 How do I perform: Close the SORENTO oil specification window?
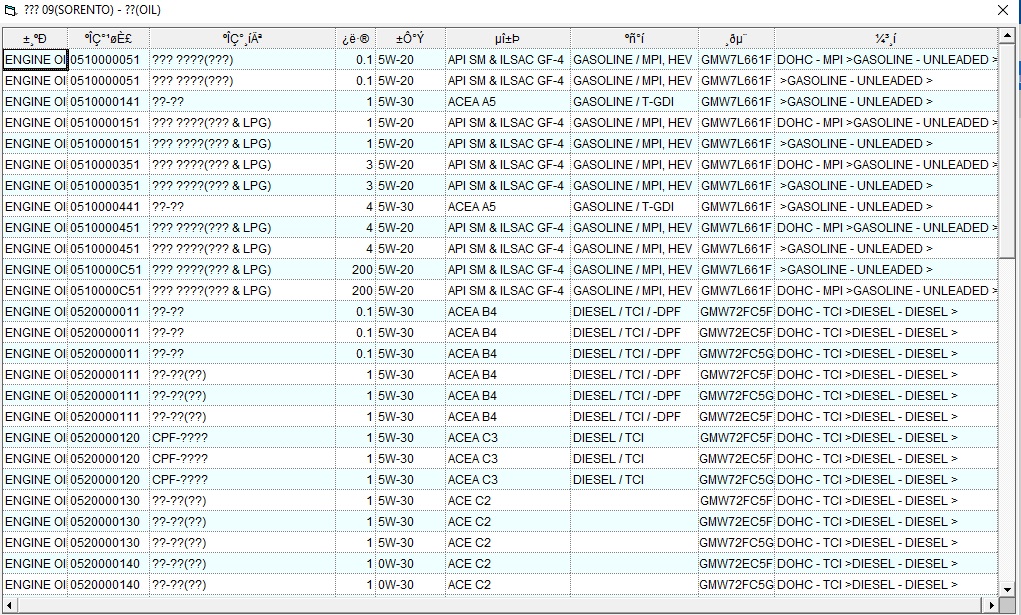pos(1003,10)
